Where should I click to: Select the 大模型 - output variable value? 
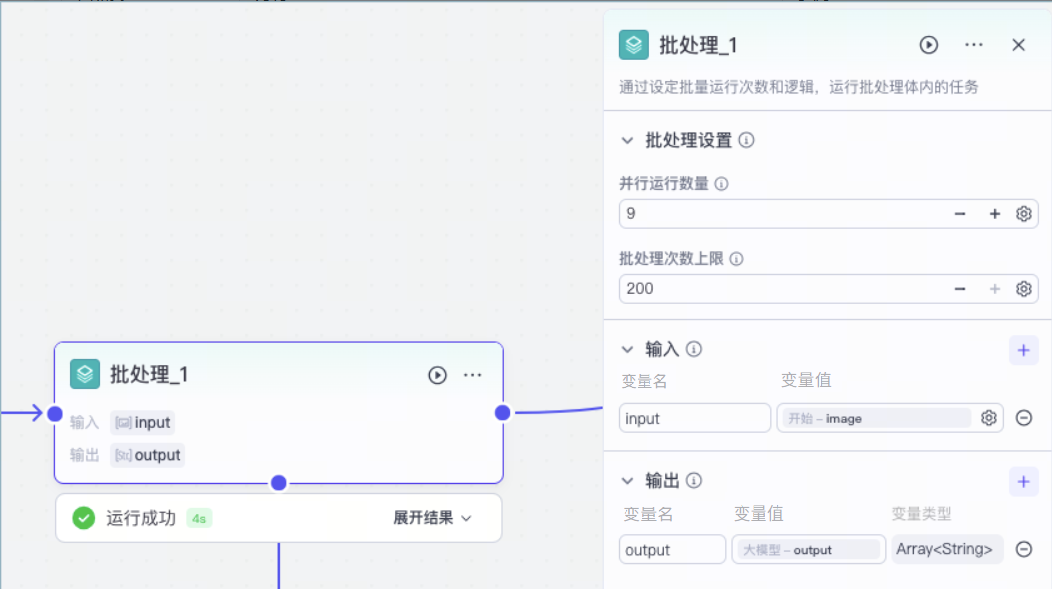click(808, 549)
